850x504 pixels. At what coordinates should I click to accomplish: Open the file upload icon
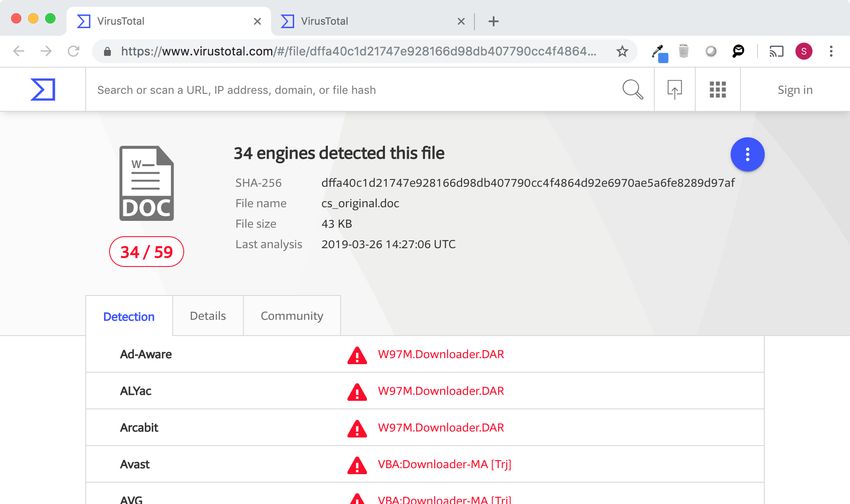(x=674, y=89)
